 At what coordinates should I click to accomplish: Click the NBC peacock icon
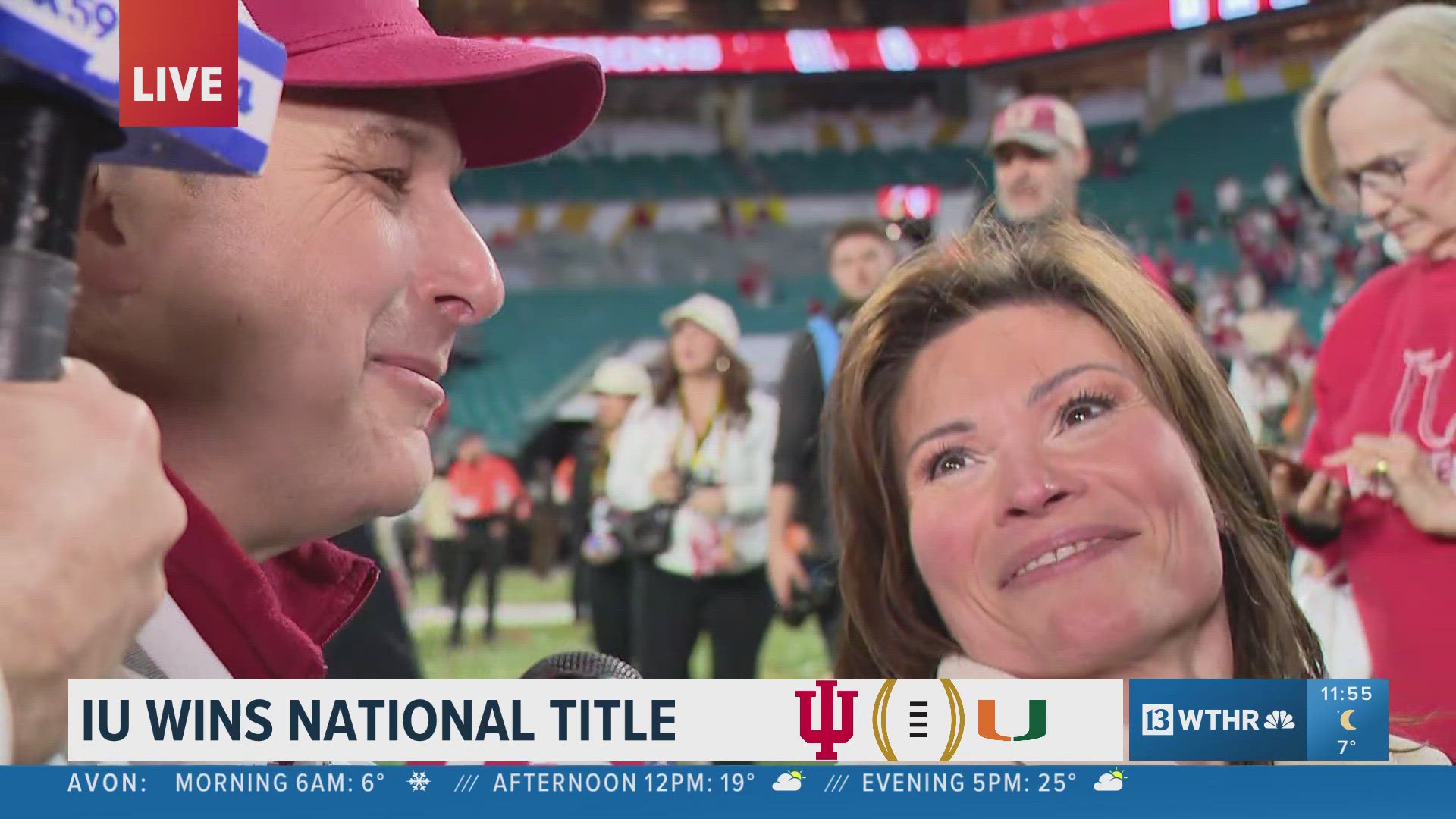(x=1279, y=720)
